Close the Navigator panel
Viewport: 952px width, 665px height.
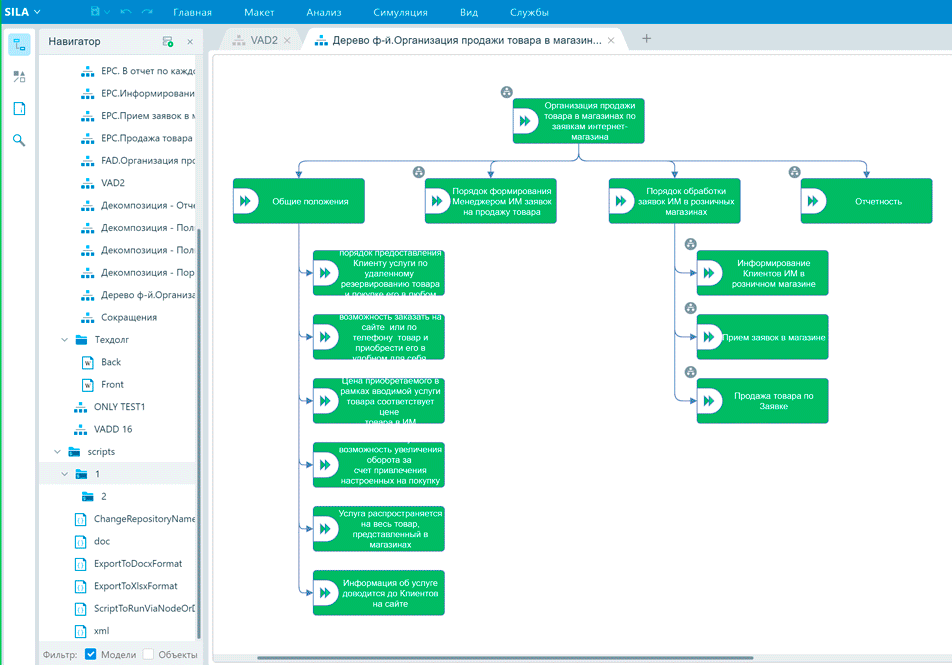click(190, 41)
